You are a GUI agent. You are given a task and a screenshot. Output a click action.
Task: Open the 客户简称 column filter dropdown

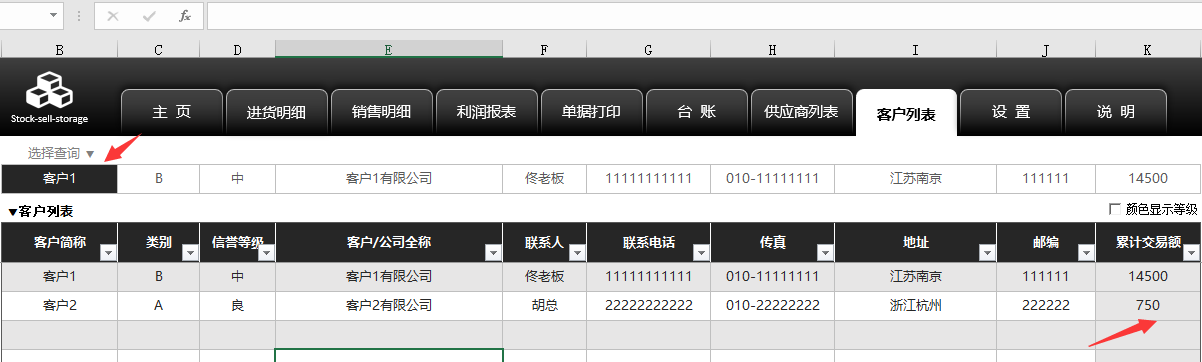(108, 254)
